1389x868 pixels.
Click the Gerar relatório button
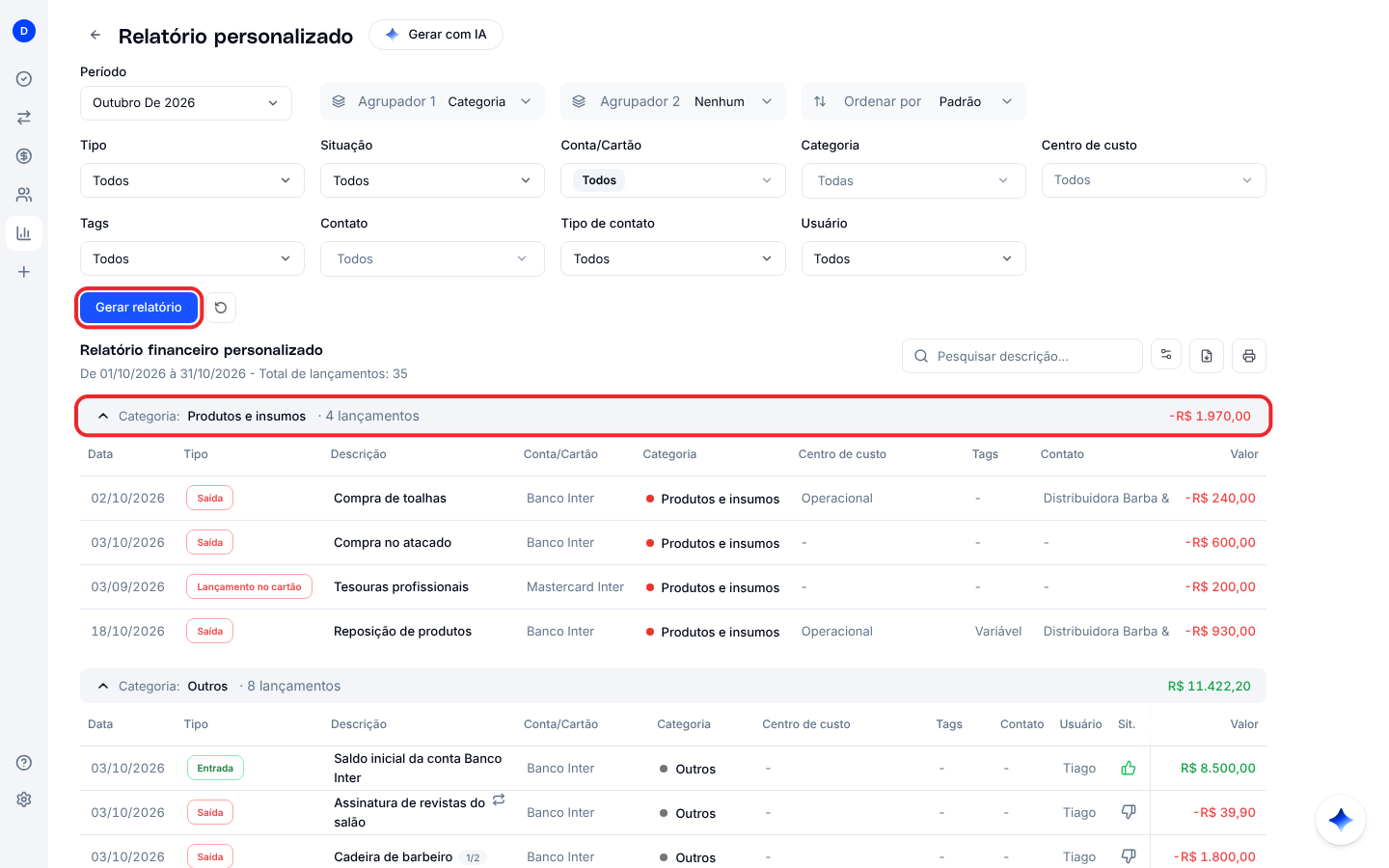click(139, 308)
